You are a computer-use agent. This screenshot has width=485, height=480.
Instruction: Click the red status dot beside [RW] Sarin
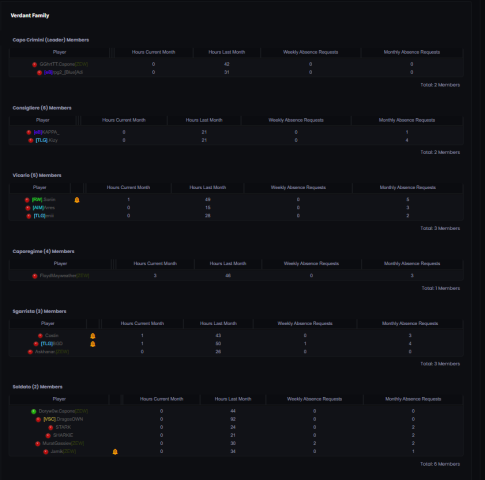pyautogui.click(x=27, y=200)
